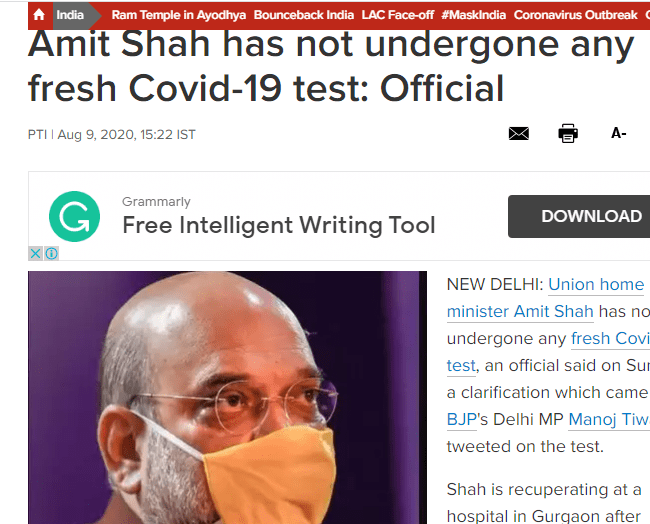This screenshot has width=650, height=524.
Task: Follow the BJP hyperlink in article
Action: click(462, 420)
